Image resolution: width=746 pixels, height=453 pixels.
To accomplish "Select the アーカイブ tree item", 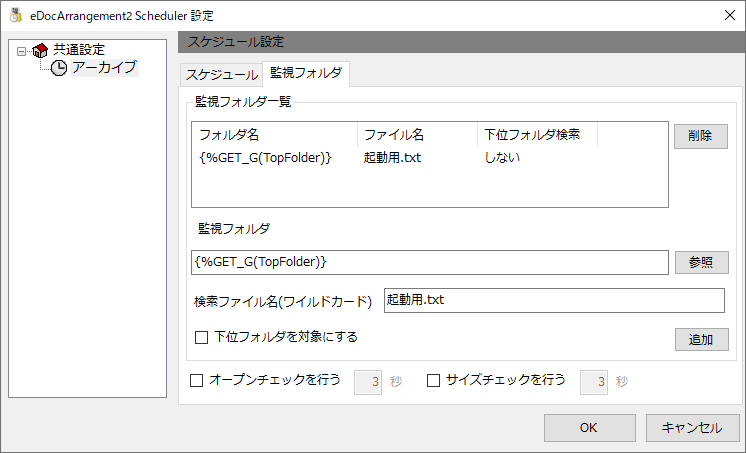I will [104, 68].
